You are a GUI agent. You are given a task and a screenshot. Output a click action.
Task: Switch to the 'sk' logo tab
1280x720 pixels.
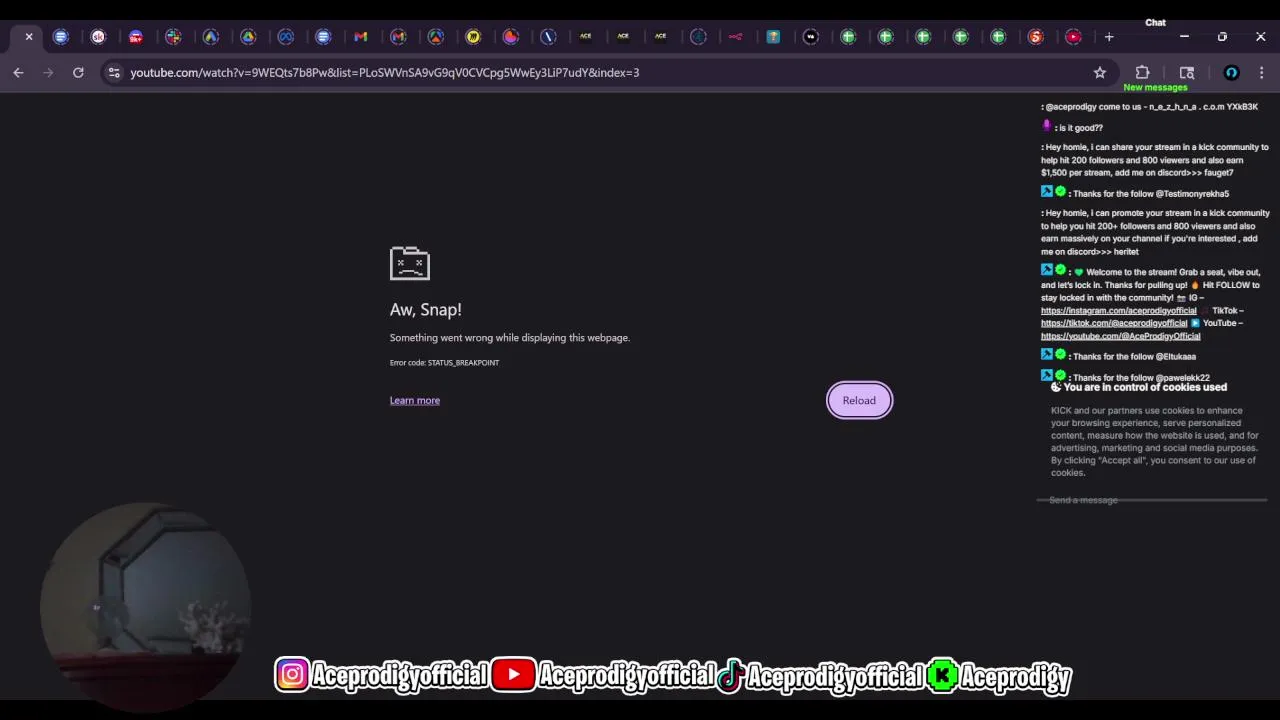[x=98, y=37]
